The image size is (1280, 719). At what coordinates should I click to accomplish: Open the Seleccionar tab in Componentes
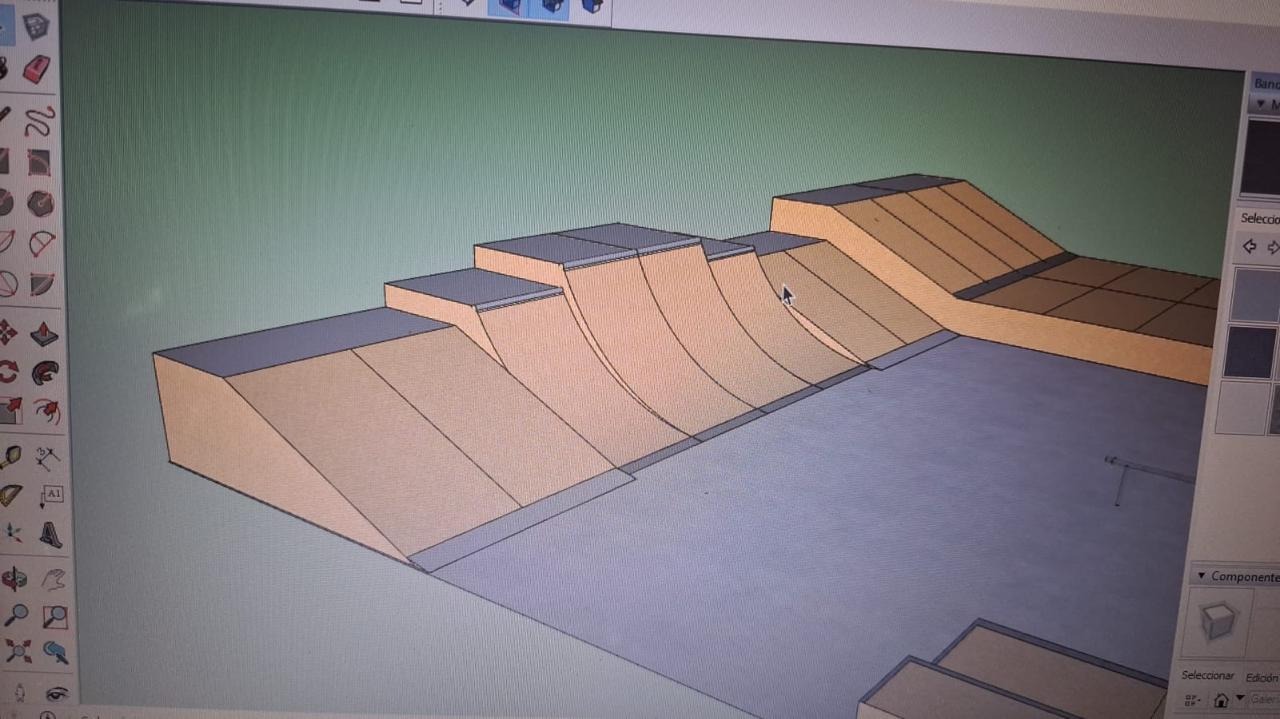tap(1207, 675)
